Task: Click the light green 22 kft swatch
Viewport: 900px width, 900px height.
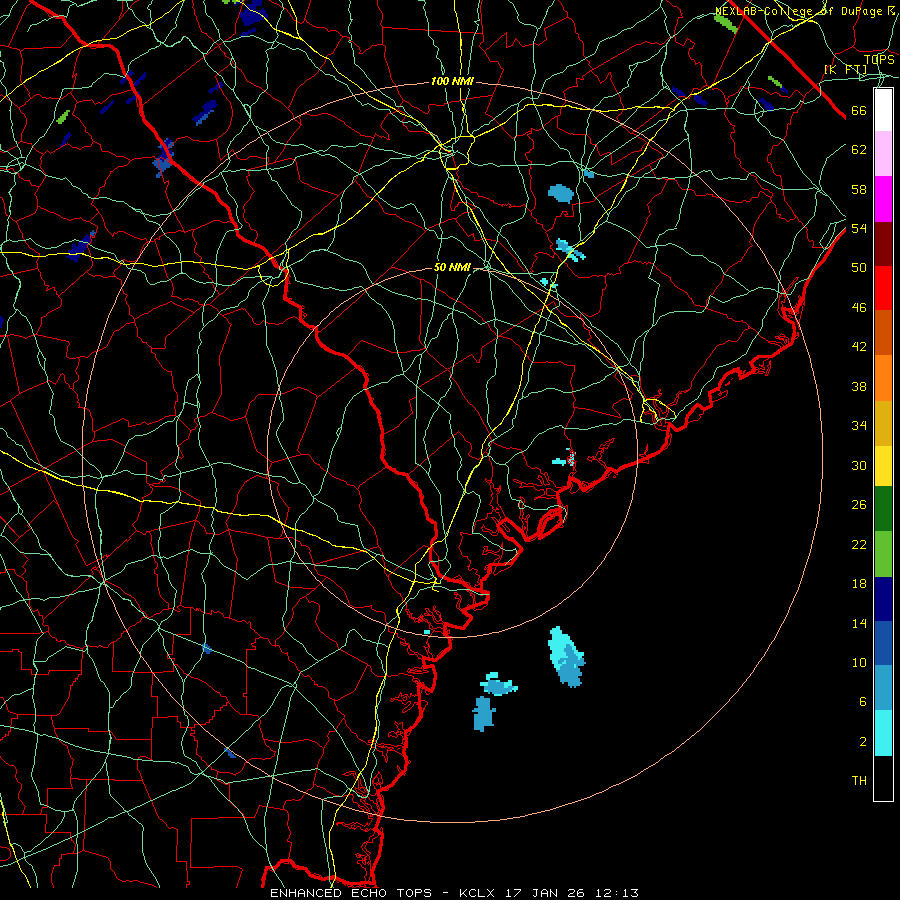Action: pyautogui.click(x=883, y=554)
